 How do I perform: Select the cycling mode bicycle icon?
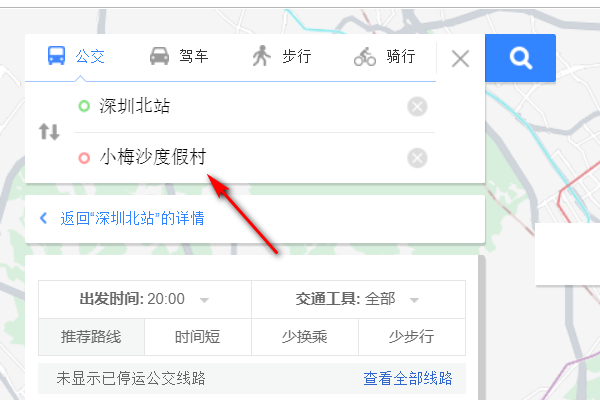(x=365, y=57)
